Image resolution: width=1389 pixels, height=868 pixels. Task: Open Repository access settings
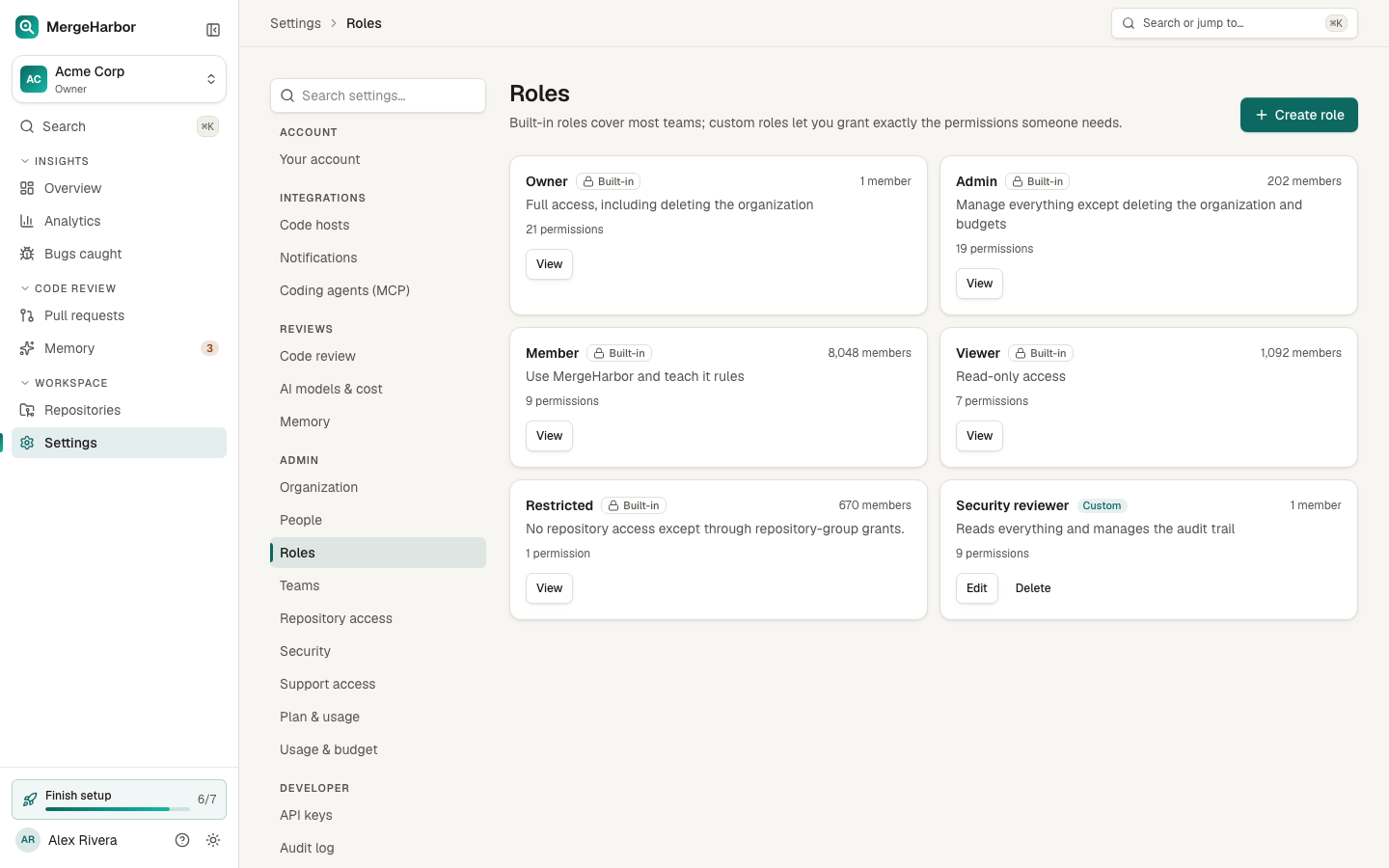pos(378,618)
